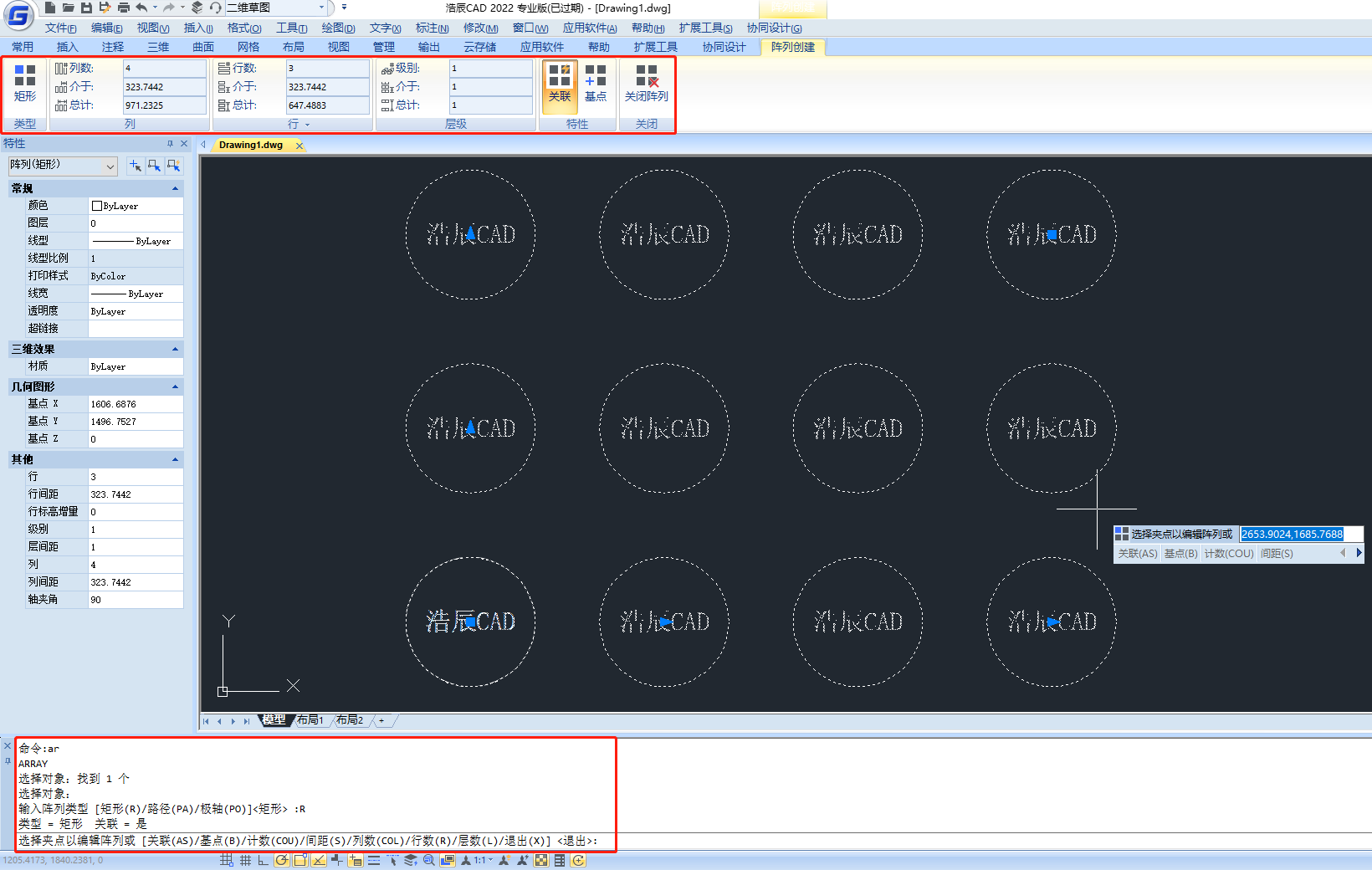The height and width of the screenshot is (870, 1372).
Task: Redo with the forward arrow icon
Action: (169, 8)
